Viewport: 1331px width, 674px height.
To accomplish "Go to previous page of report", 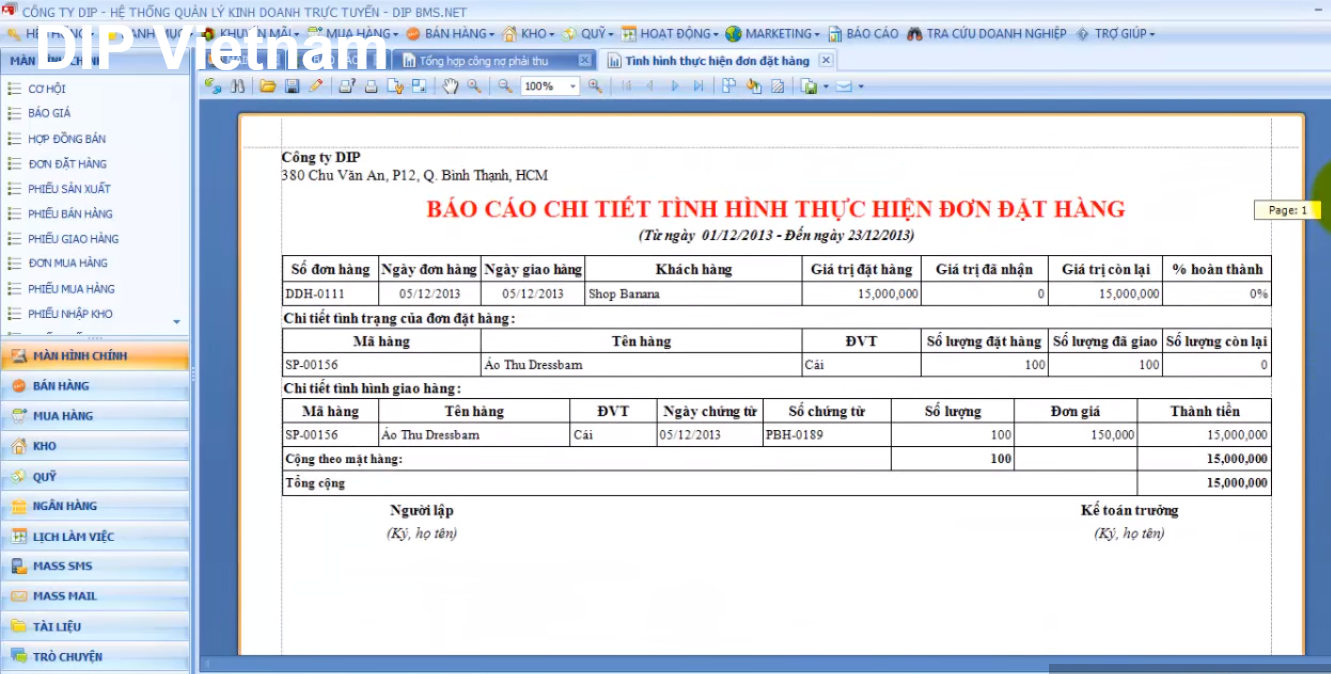I will coord(650,86).
